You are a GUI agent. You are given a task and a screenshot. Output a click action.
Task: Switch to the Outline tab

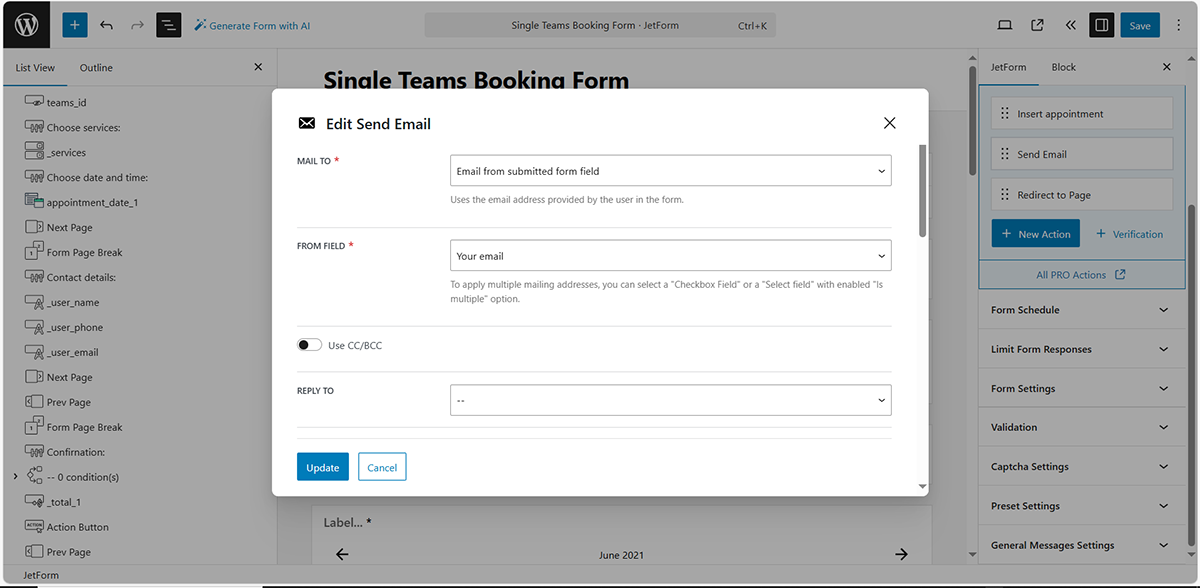[96, 68]
